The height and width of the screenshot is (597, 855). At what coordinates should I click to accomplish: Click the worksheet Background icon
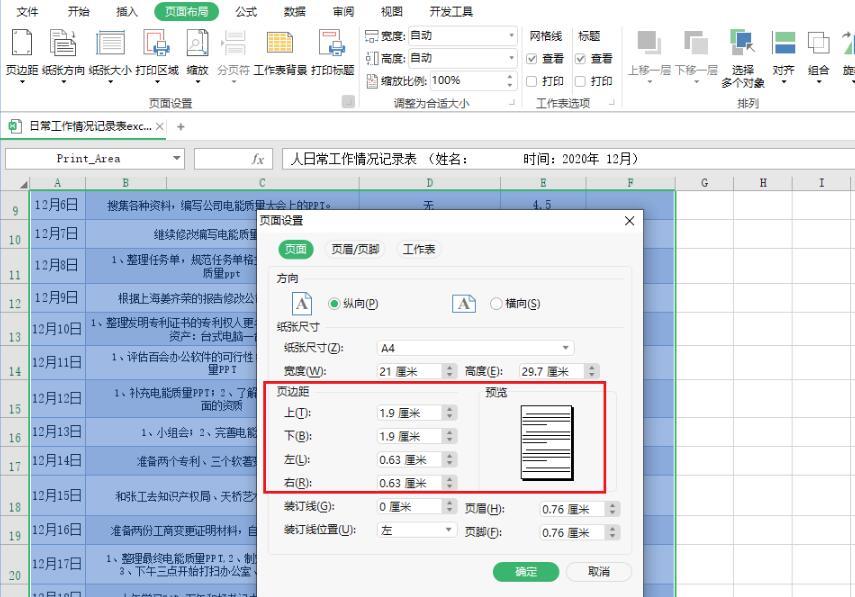click(279, 44)
